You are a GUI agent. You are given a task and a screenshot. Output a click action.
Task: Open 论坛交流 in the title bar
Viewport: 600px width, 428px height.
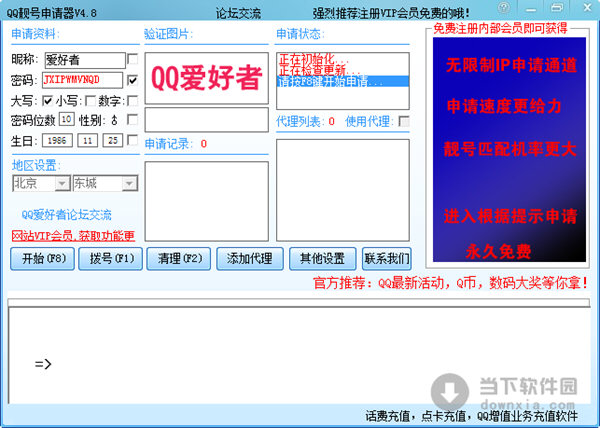point(238,13)
